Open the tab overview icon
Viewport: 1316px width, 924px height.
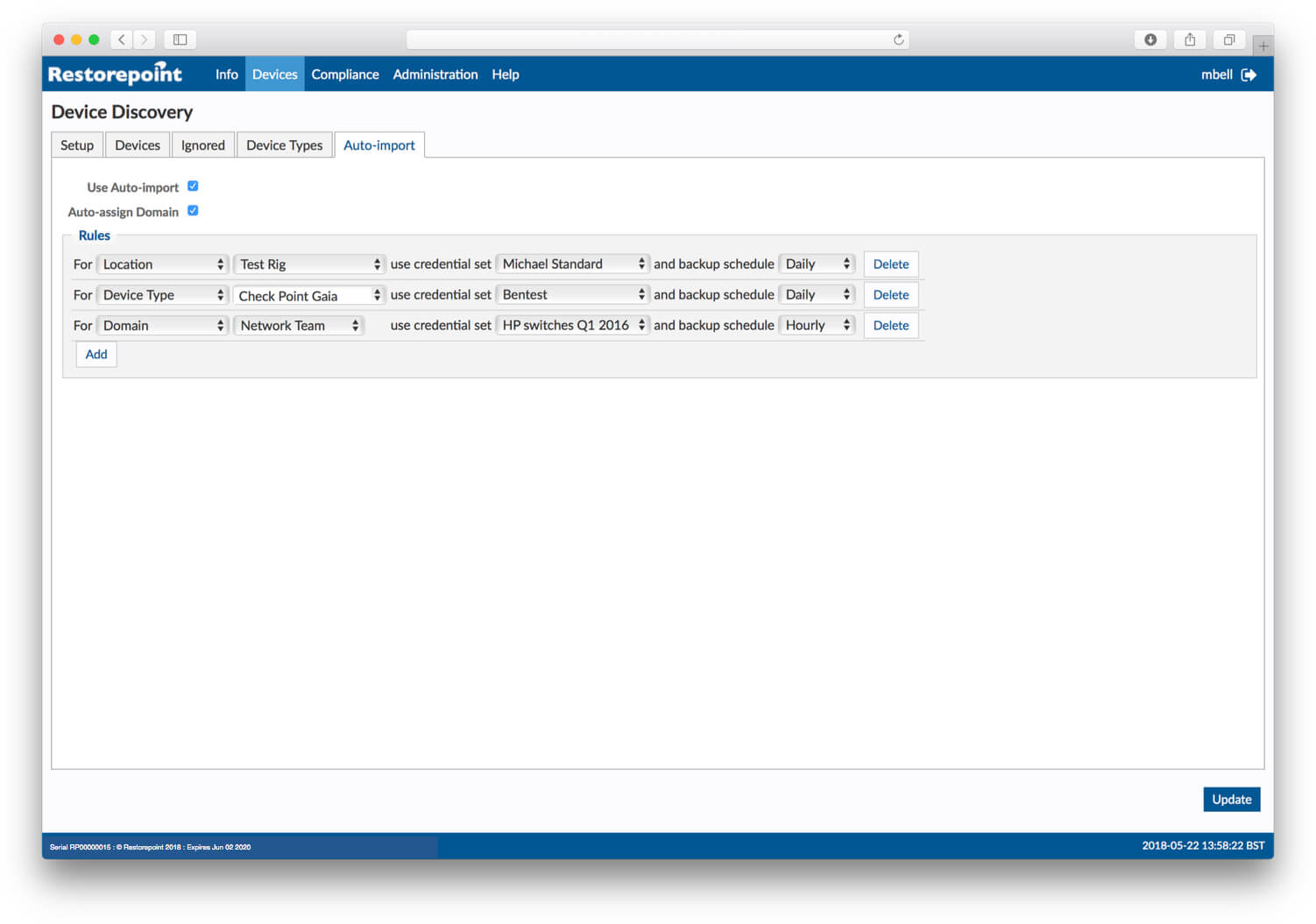click(x=1228, y=39)
